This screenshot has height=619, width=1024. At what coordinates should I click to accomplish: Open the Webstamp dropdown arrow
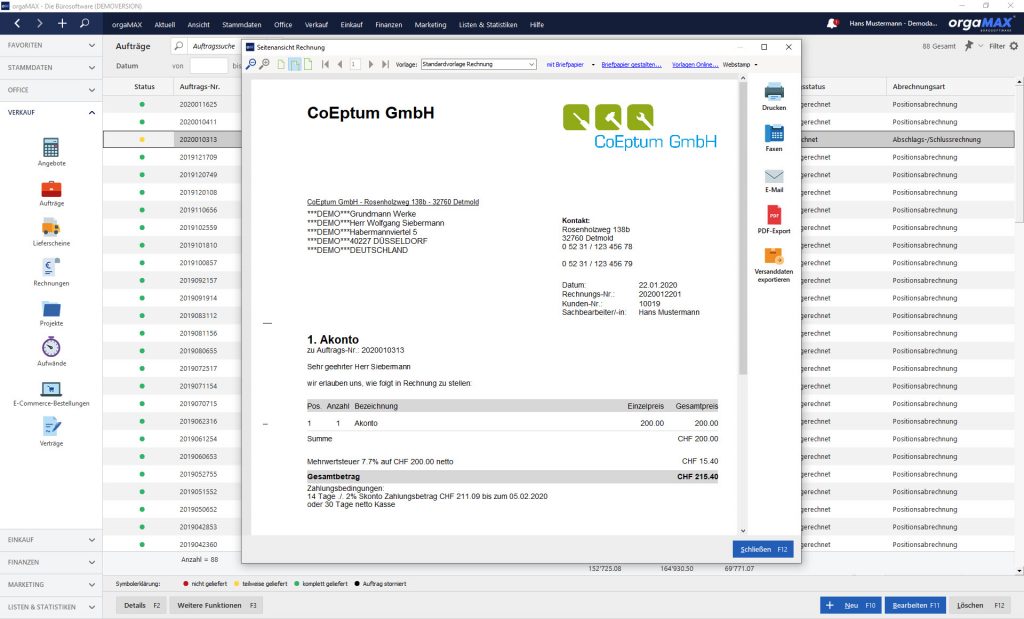coord(756,65)
